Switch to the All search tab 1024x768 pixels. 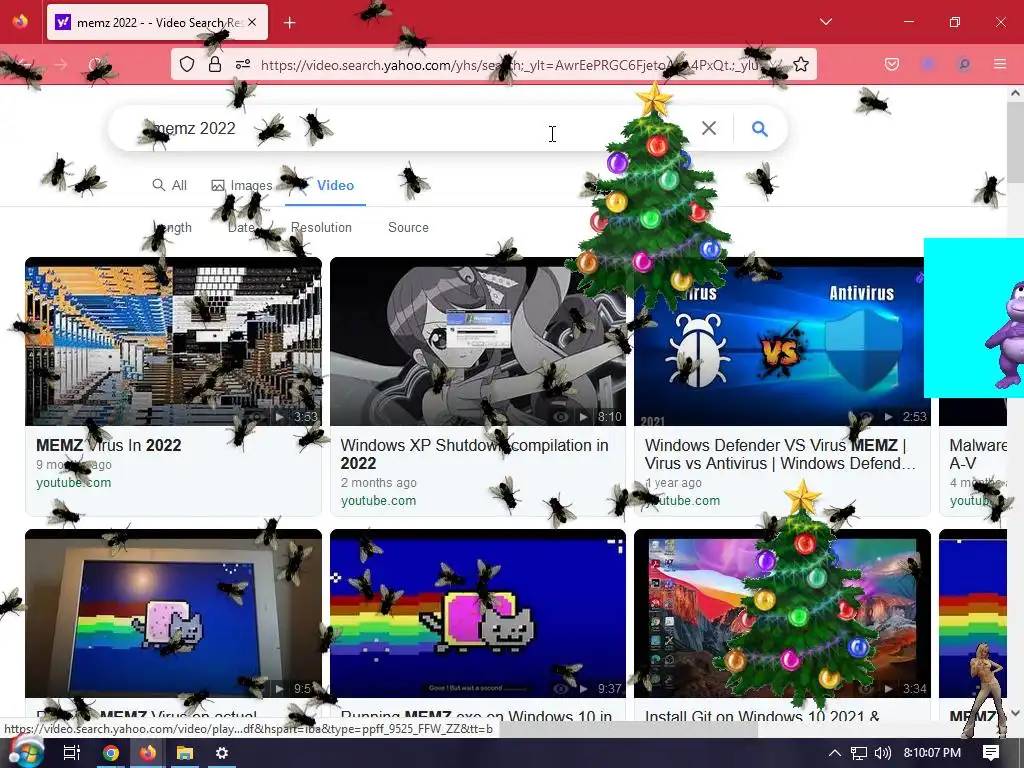point(170,185)
